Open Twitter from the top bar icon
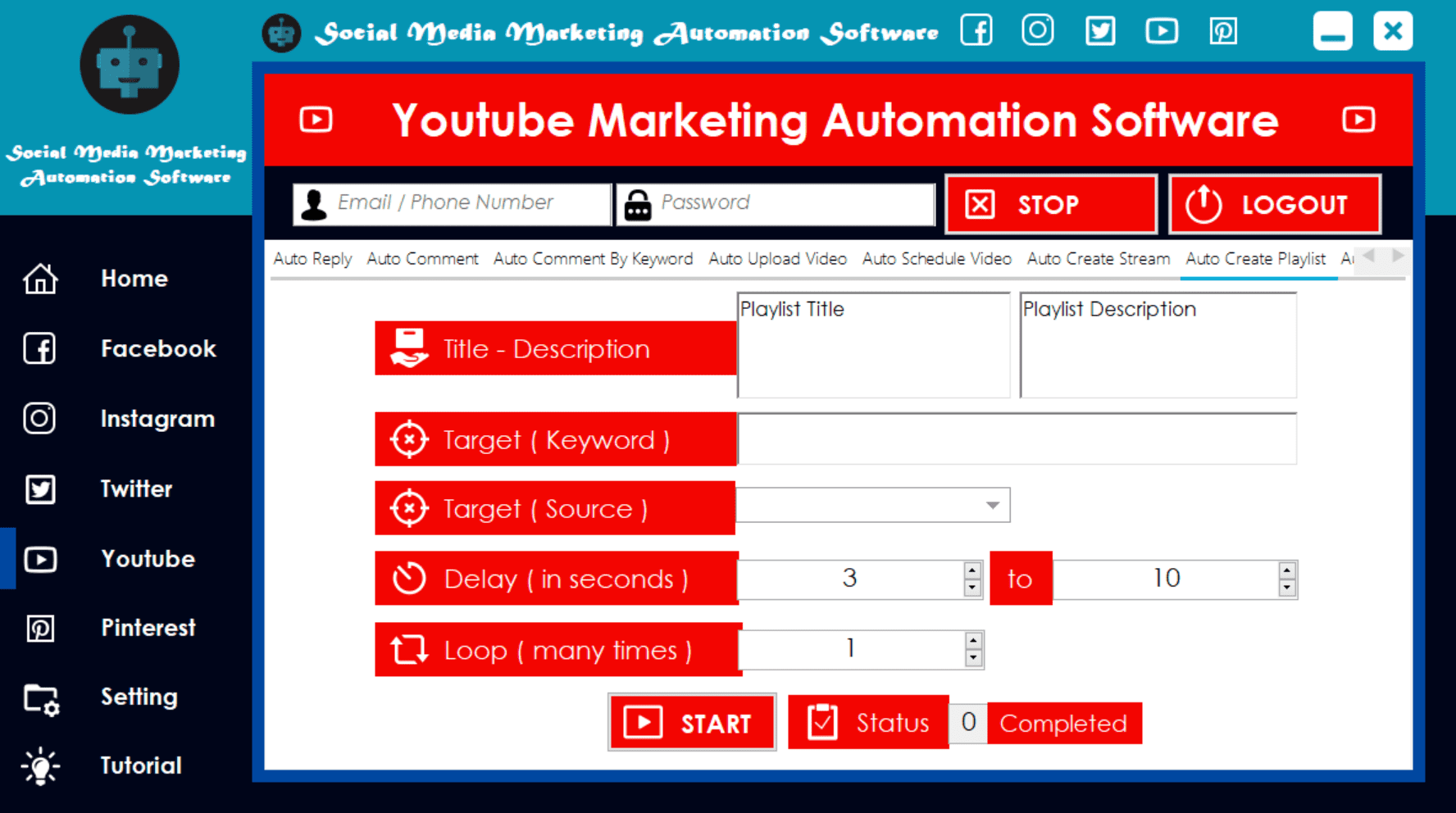Viewport: 1456px width, 813px height. coord(1100,31)
